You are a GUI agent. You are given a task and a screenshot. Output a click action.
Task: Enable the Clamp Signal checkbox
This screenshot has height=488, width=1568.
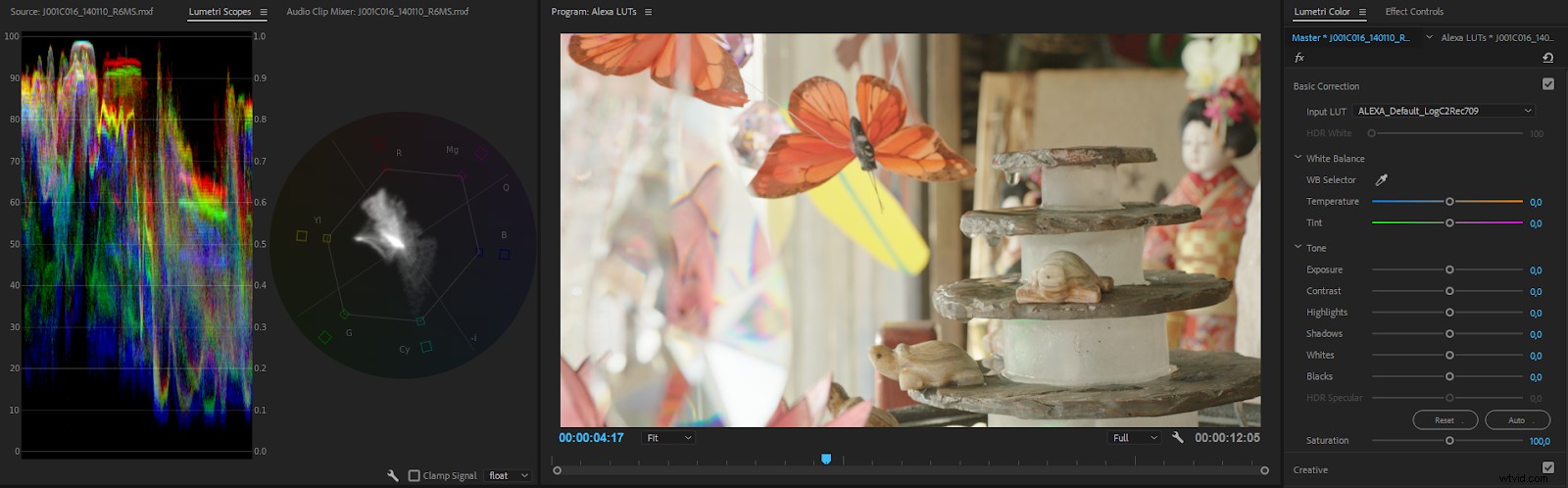pyautogui.click(x=415, y=475)
